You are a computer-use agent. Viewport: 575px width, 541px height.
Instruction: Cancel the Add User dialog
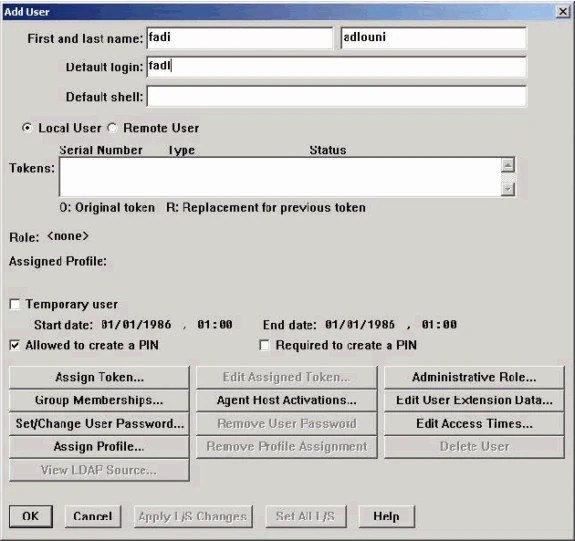(x=93, y=516)
